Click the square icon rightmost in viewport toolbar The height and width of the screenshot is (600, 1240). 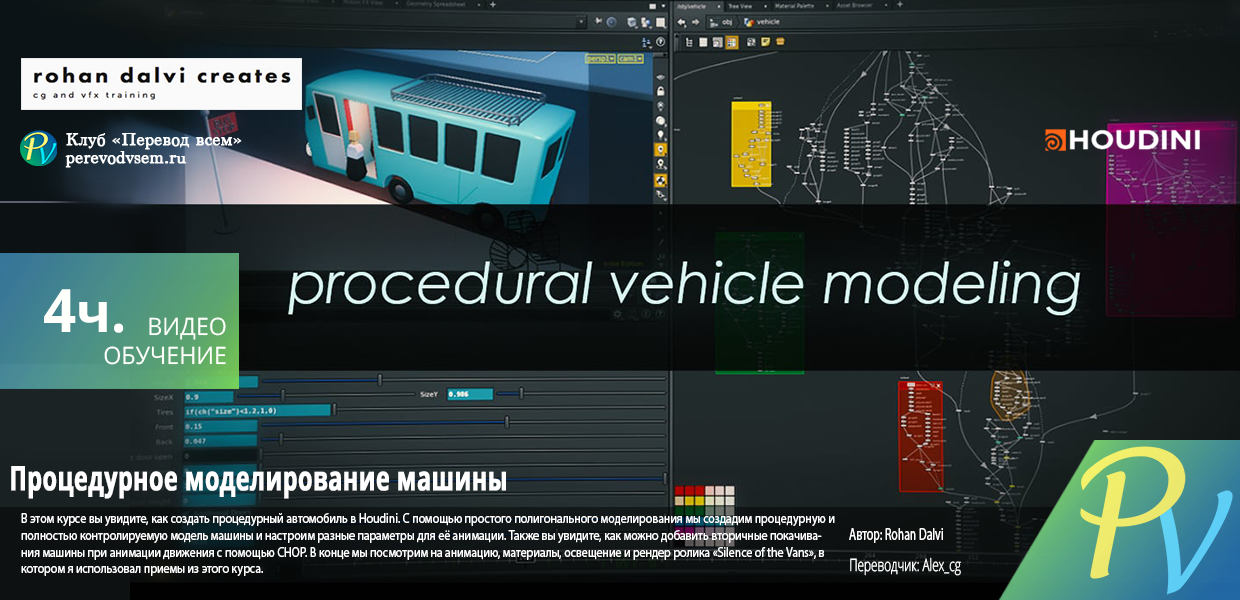[661, 22]
